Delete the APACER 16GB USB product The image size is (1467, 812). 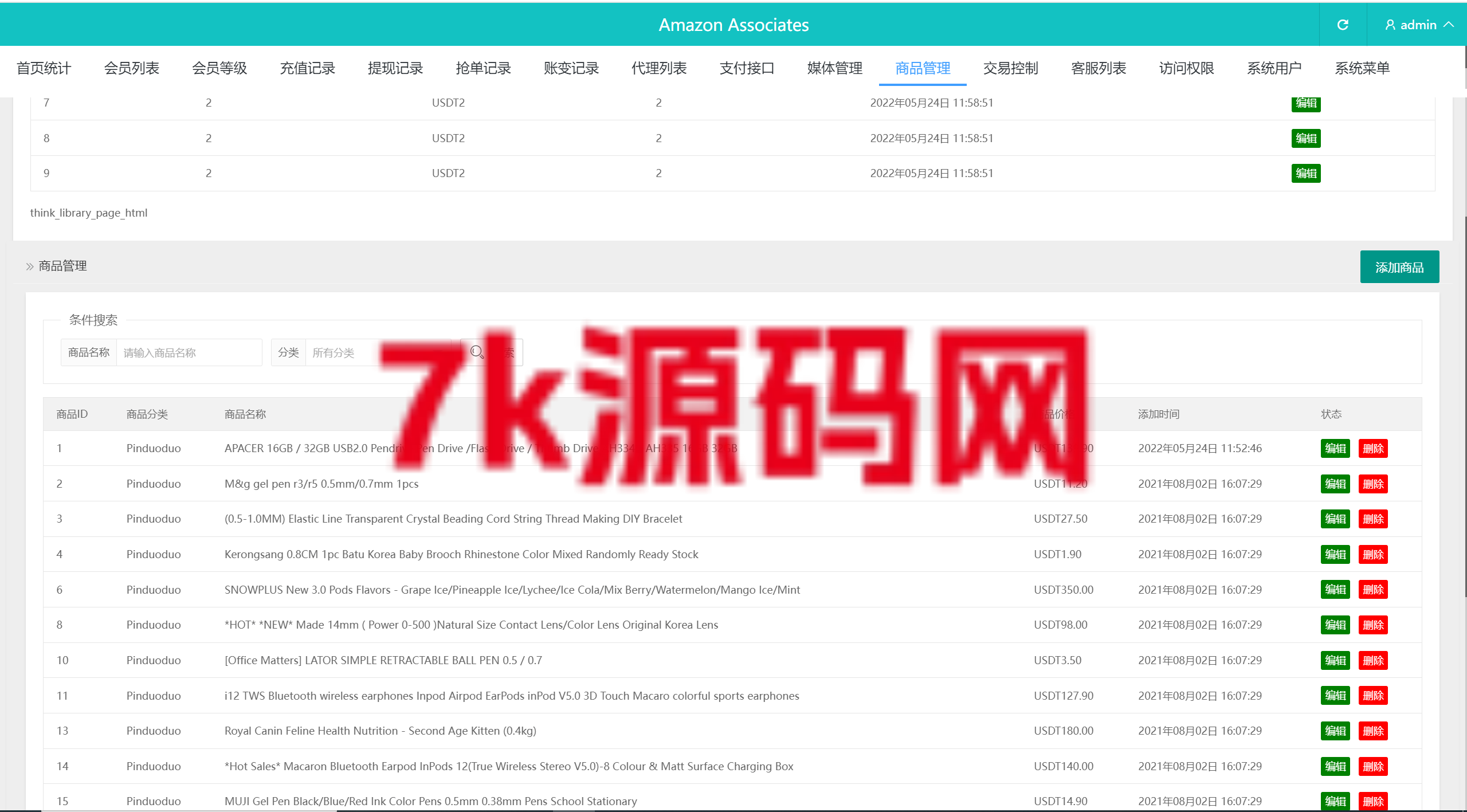[1373, 449]
